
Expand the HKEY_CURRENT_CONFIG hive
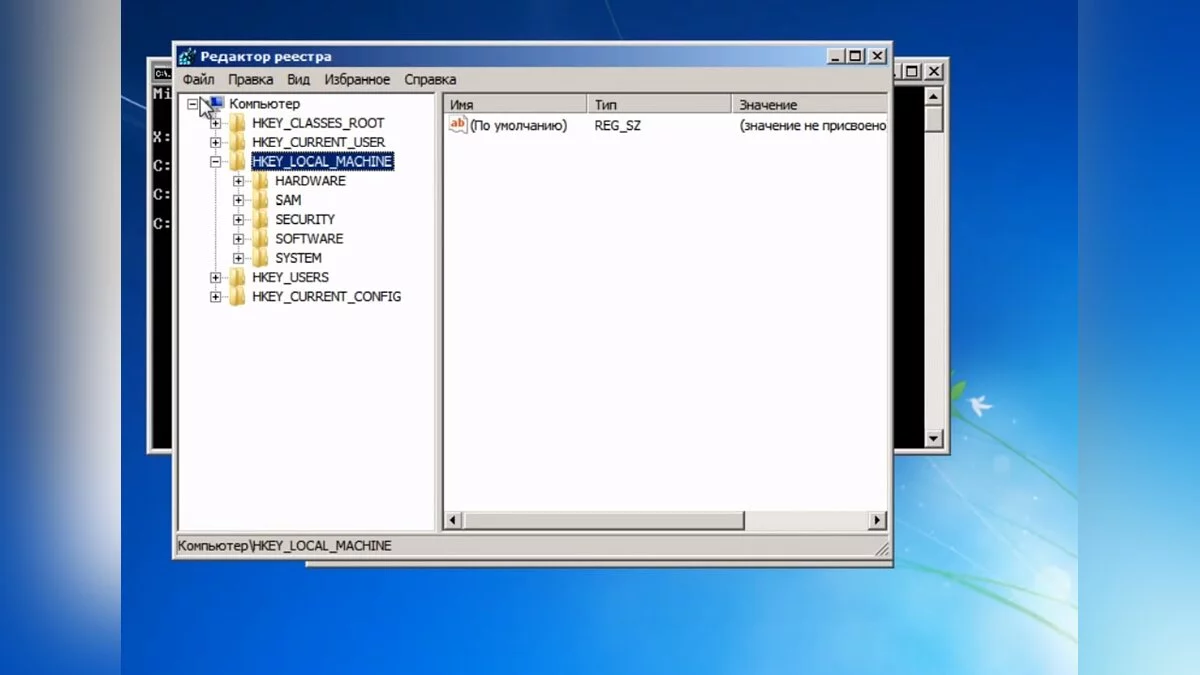pos(215,297)
